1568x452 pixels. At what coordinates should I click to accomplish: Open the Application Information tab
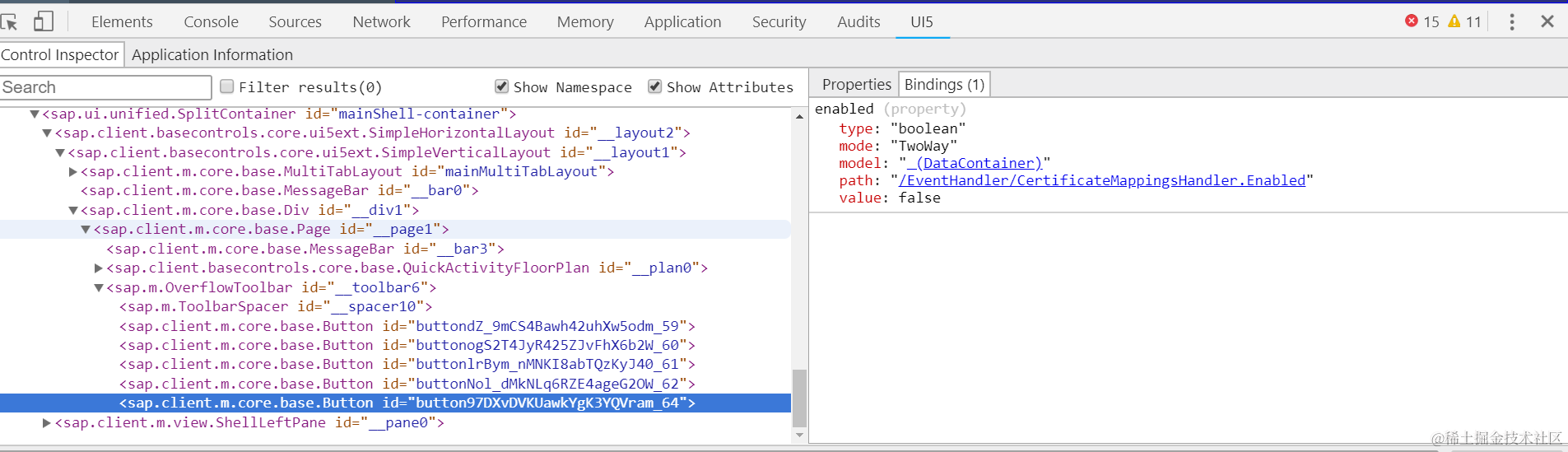212,55
